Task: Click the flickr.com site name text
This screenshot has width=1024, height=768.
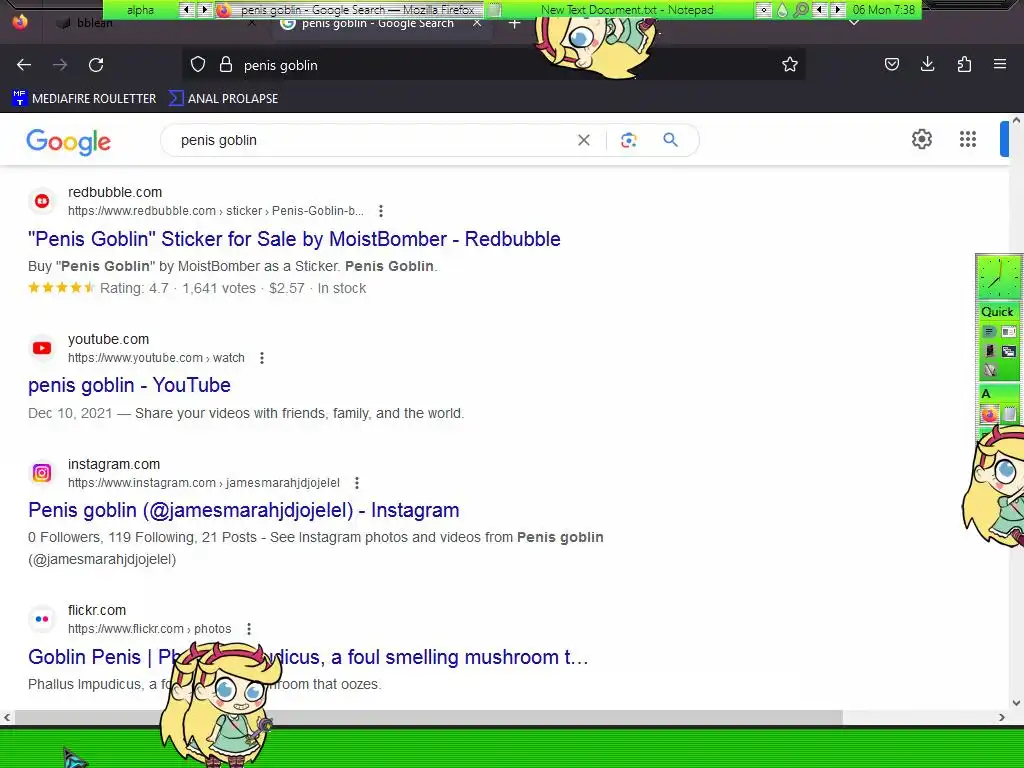Action: (x=97, y=610)
